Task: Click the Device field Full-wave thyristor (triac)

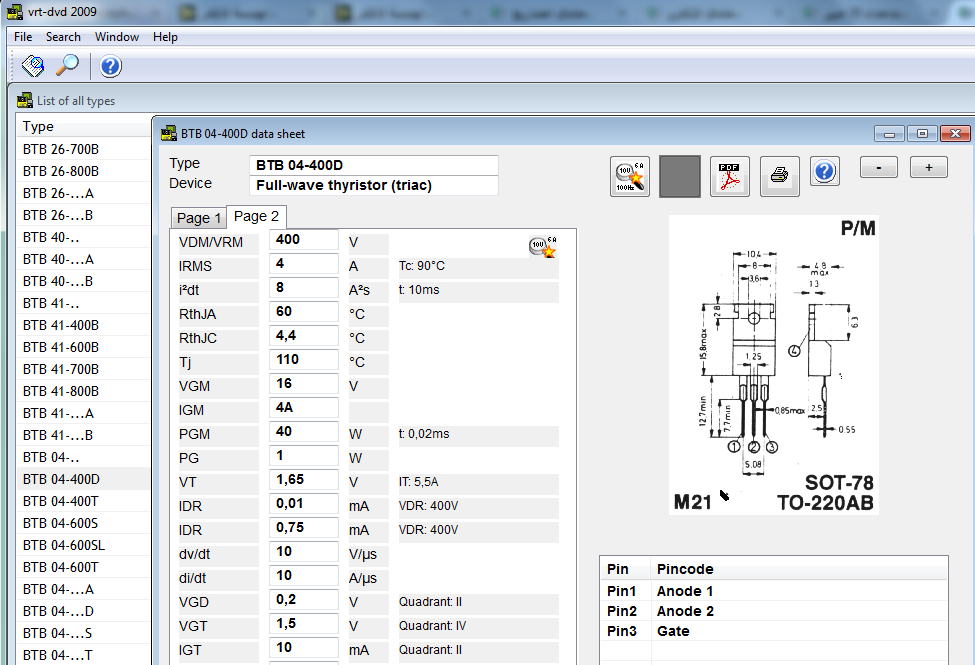Action: (374, 185)
